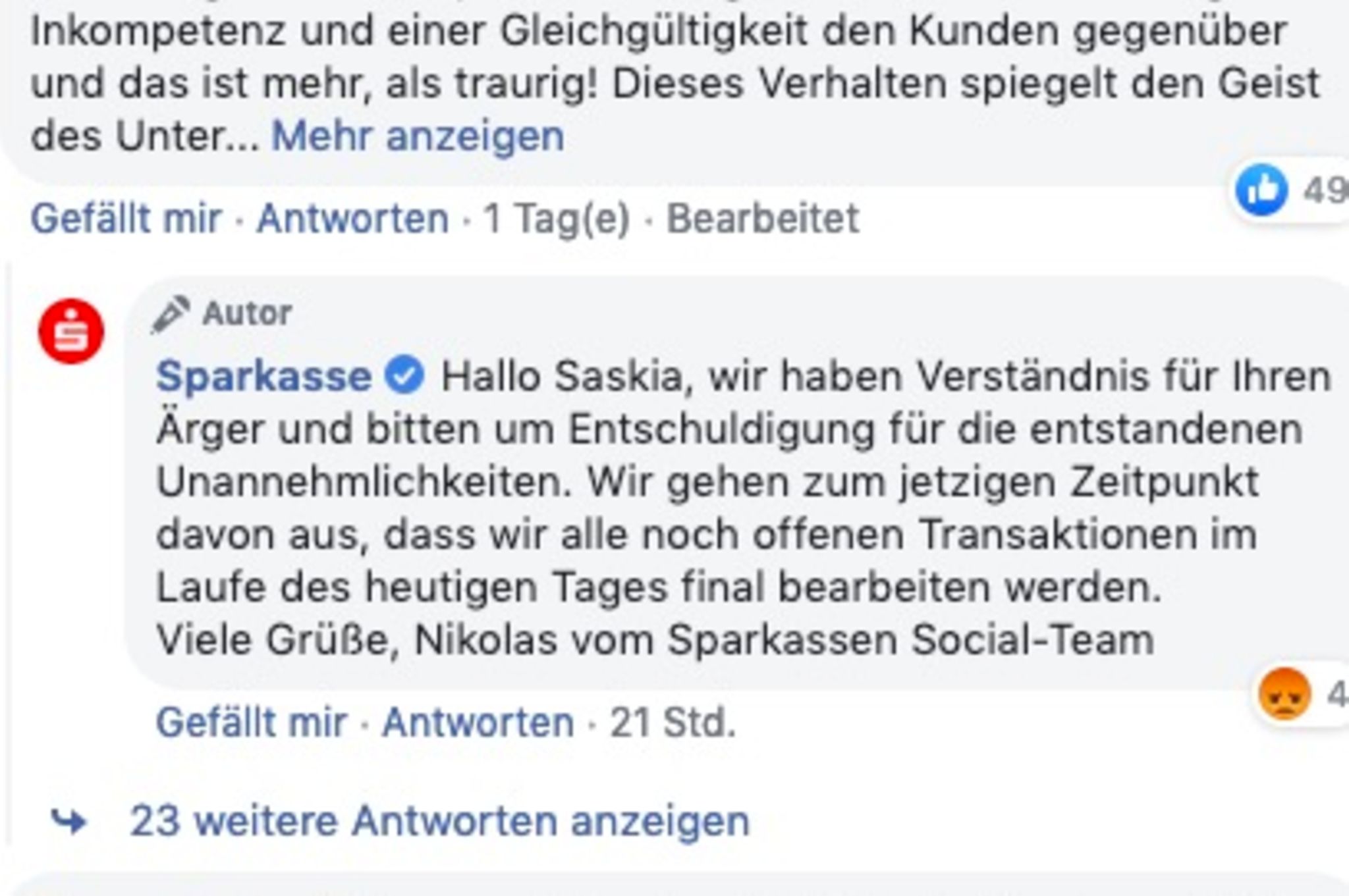Click the curved reply arrow icon
Screen dimensions: 1349x896
69,821
